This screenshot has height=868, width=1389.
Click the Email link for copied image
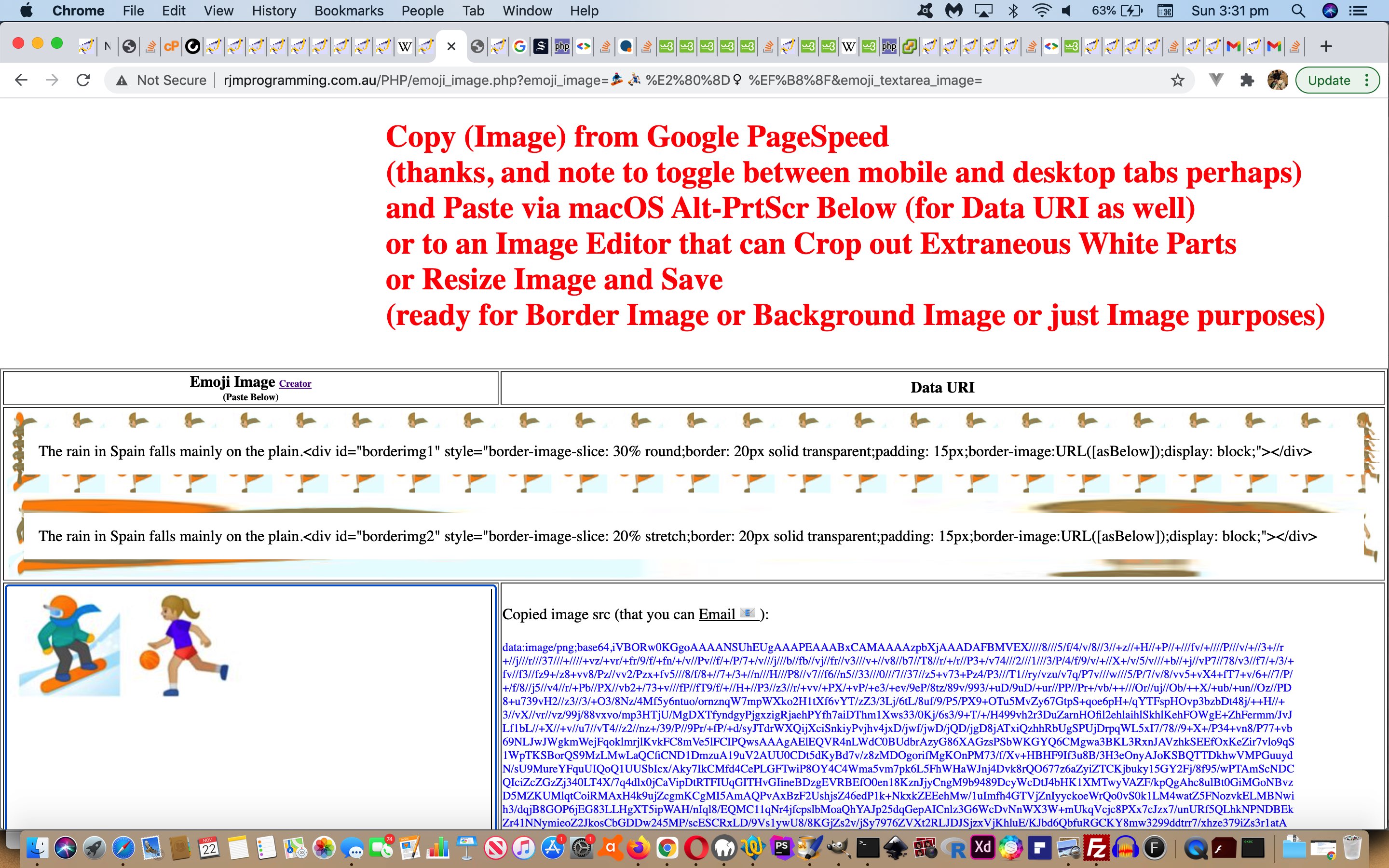[x=717, y=614]
